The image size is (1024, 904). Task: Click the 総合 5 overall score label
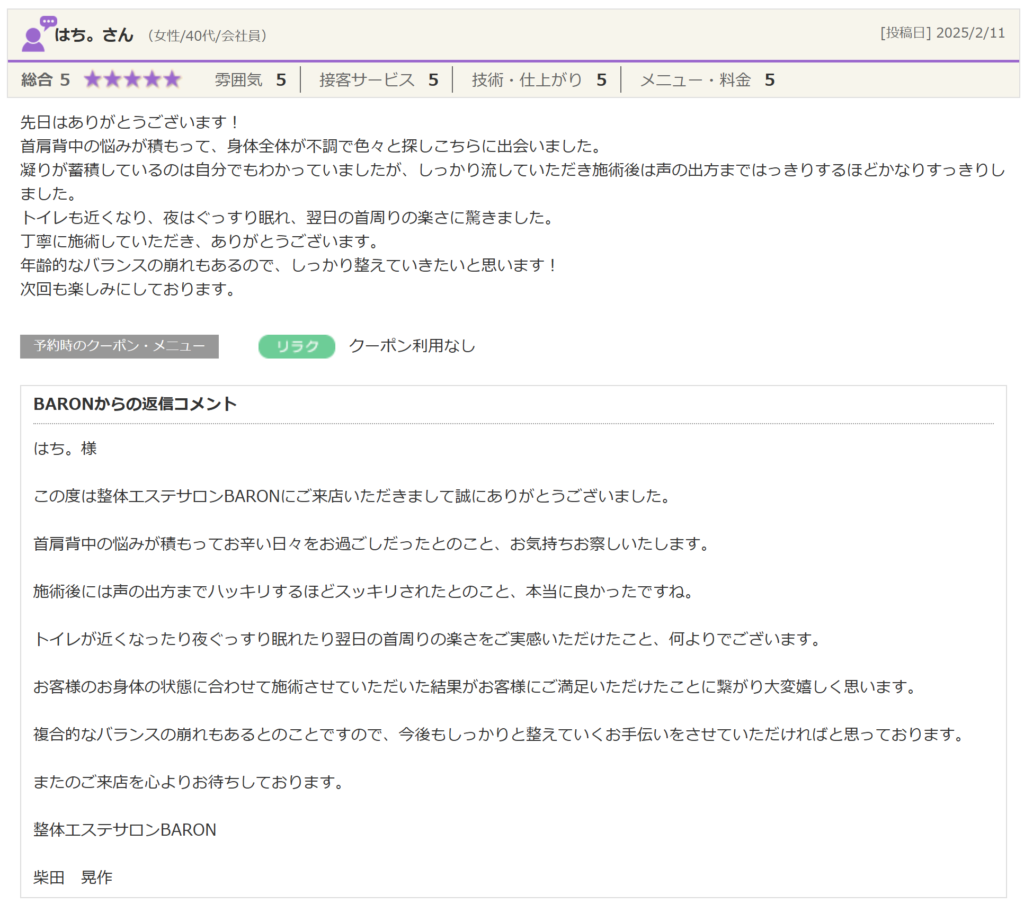tap(46, 80)
